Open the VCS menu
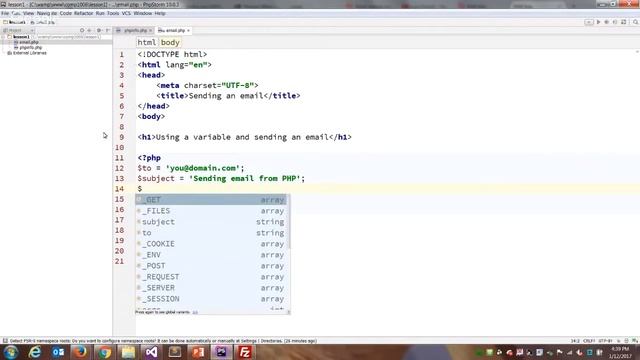 coord(126,13)
